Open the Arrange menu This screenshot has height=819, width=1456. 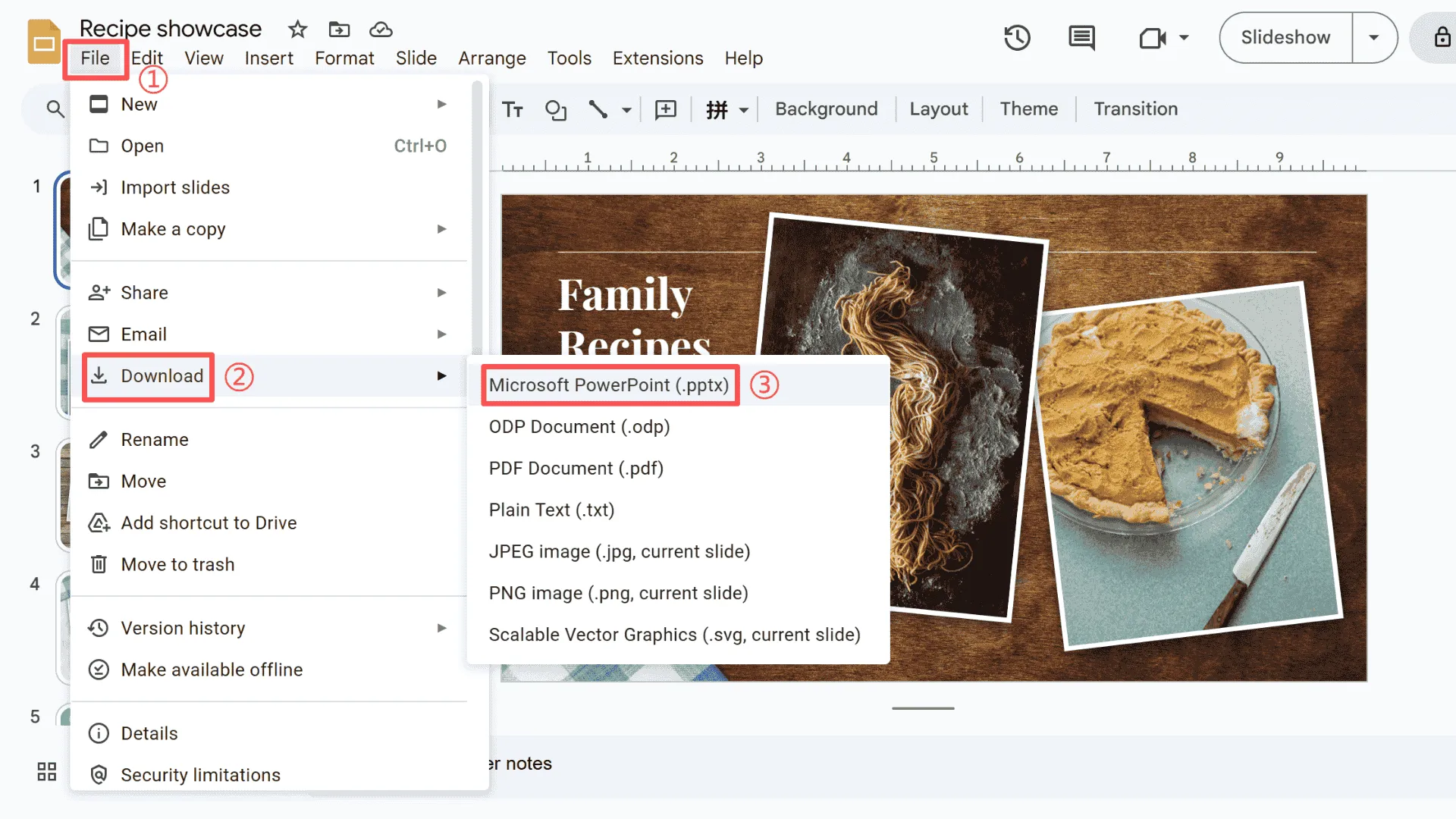tap(491, 58)
